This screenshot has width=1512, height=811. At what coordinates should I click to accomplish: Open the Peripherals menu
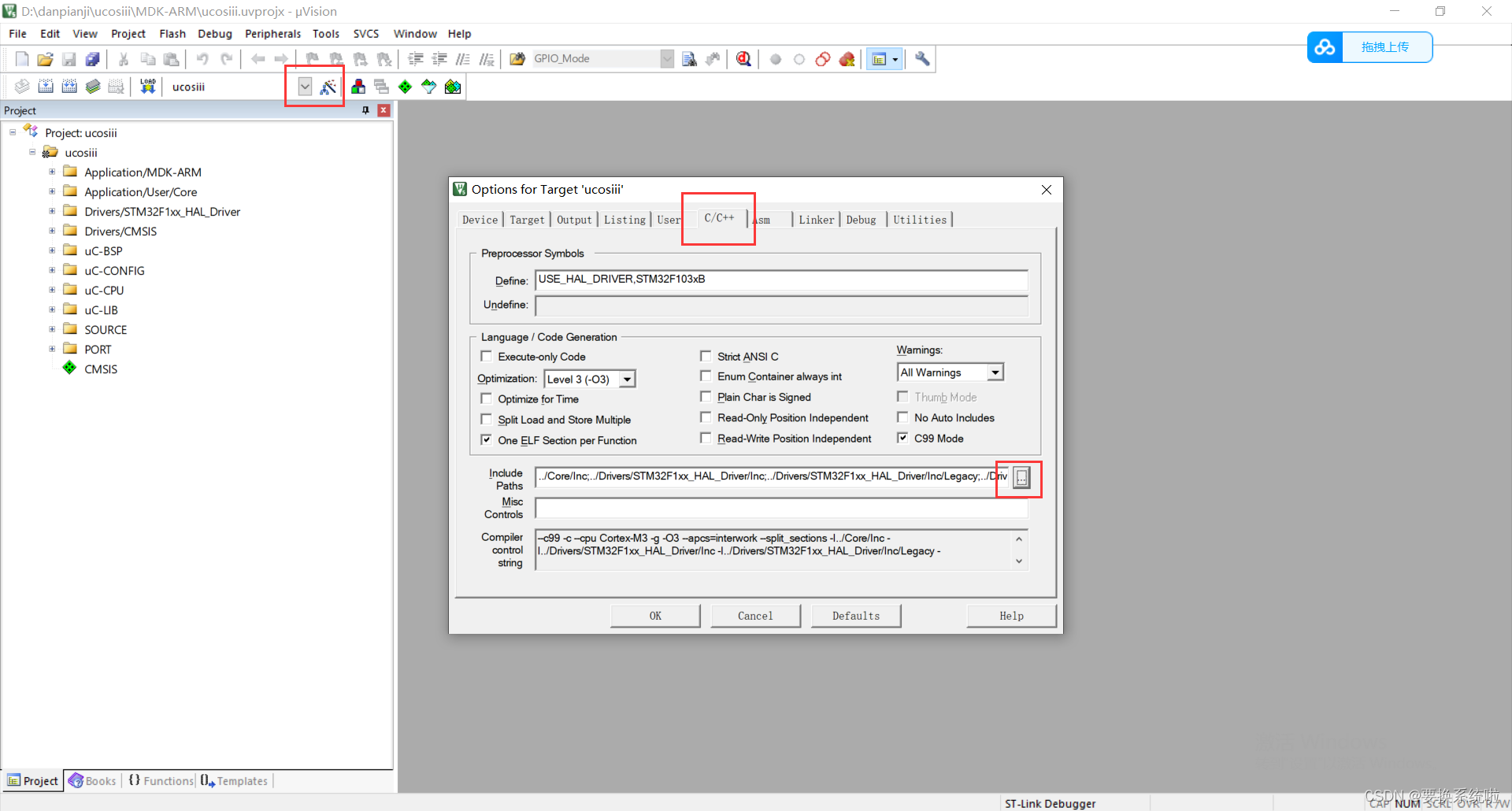pos(272,33)
